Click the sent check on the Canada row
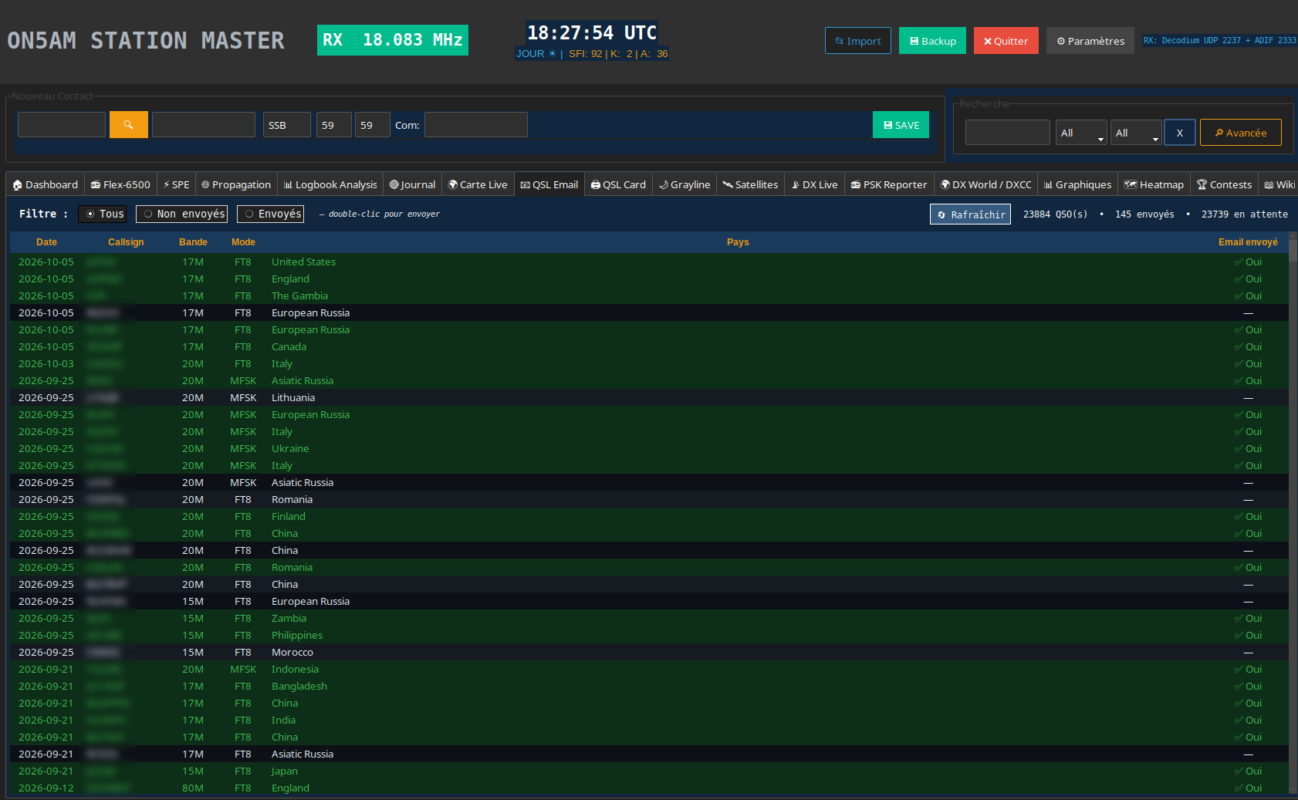The height and width of the screenshot is (800, 1298). (x=1238, y=347)
